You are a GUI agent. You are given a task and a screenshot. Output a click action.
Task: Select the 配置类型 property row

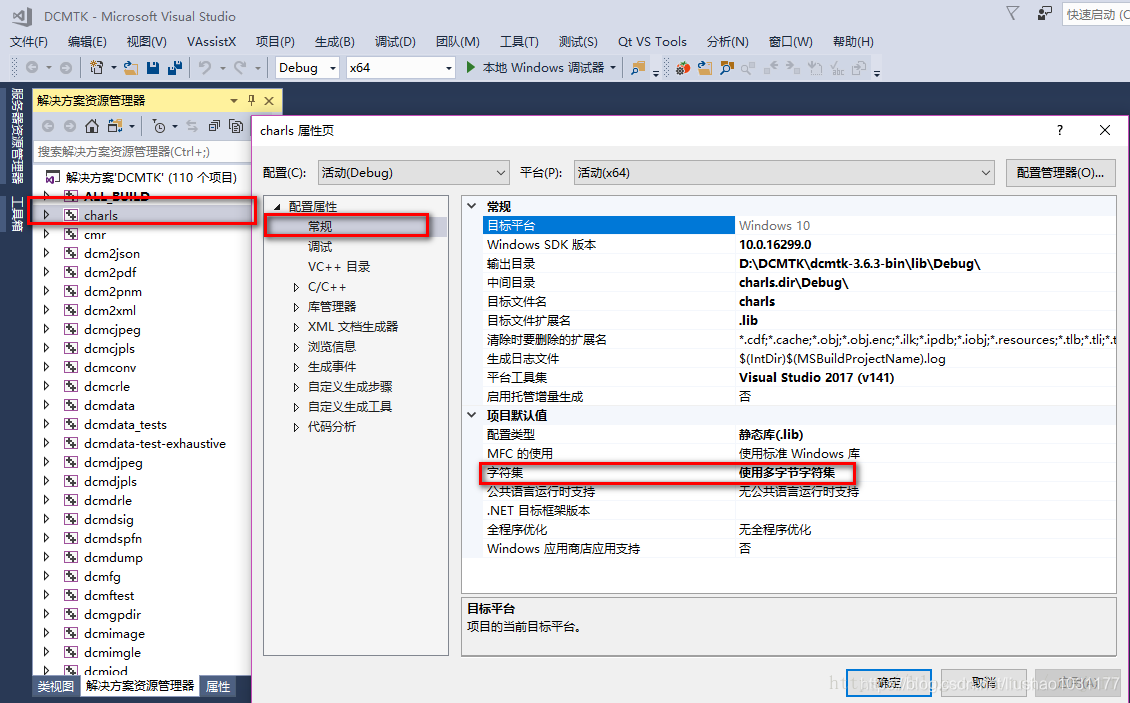(x=798, y=435)
